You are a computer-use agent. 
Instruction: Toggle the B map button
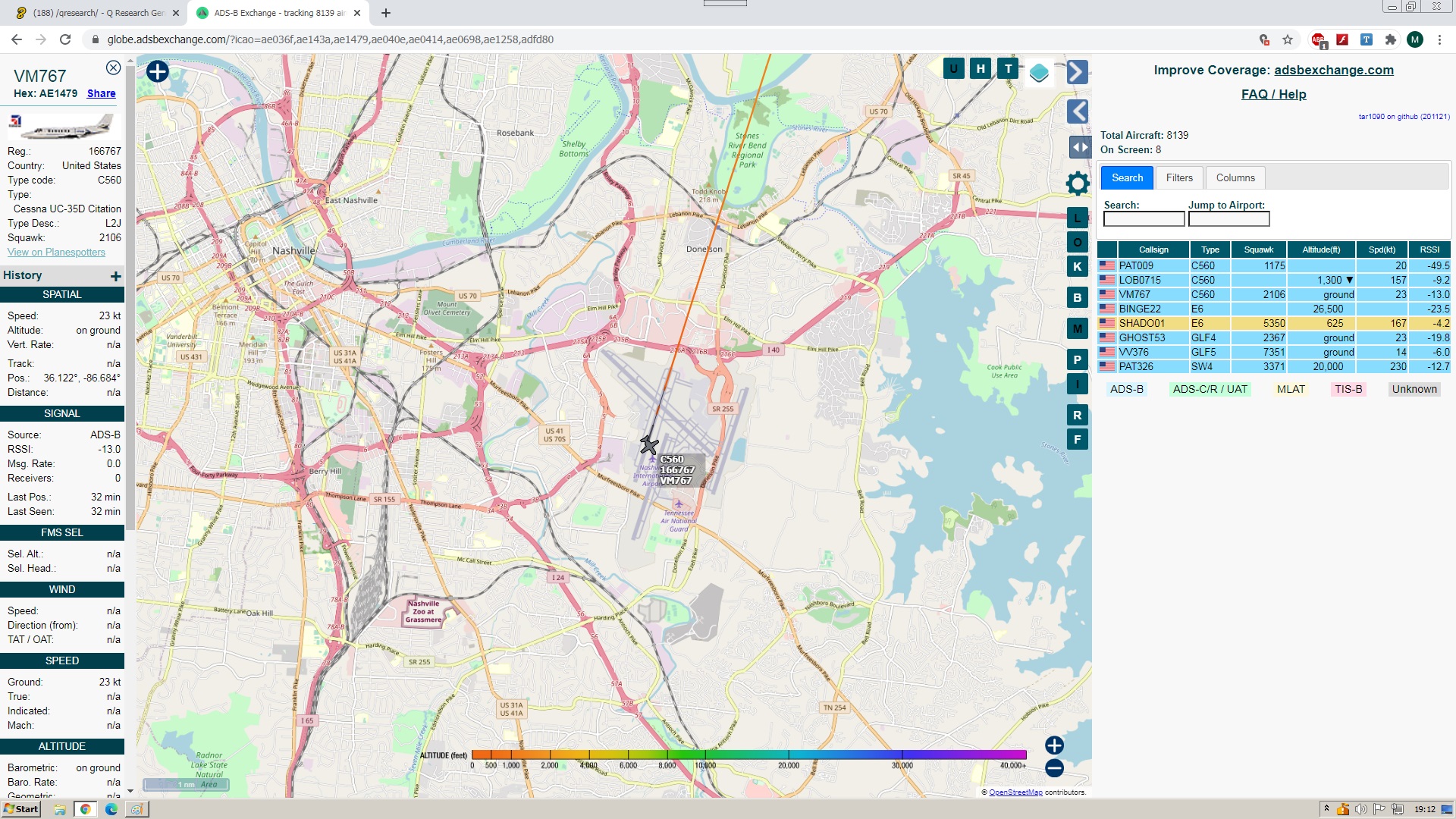tap(1077, 298)
